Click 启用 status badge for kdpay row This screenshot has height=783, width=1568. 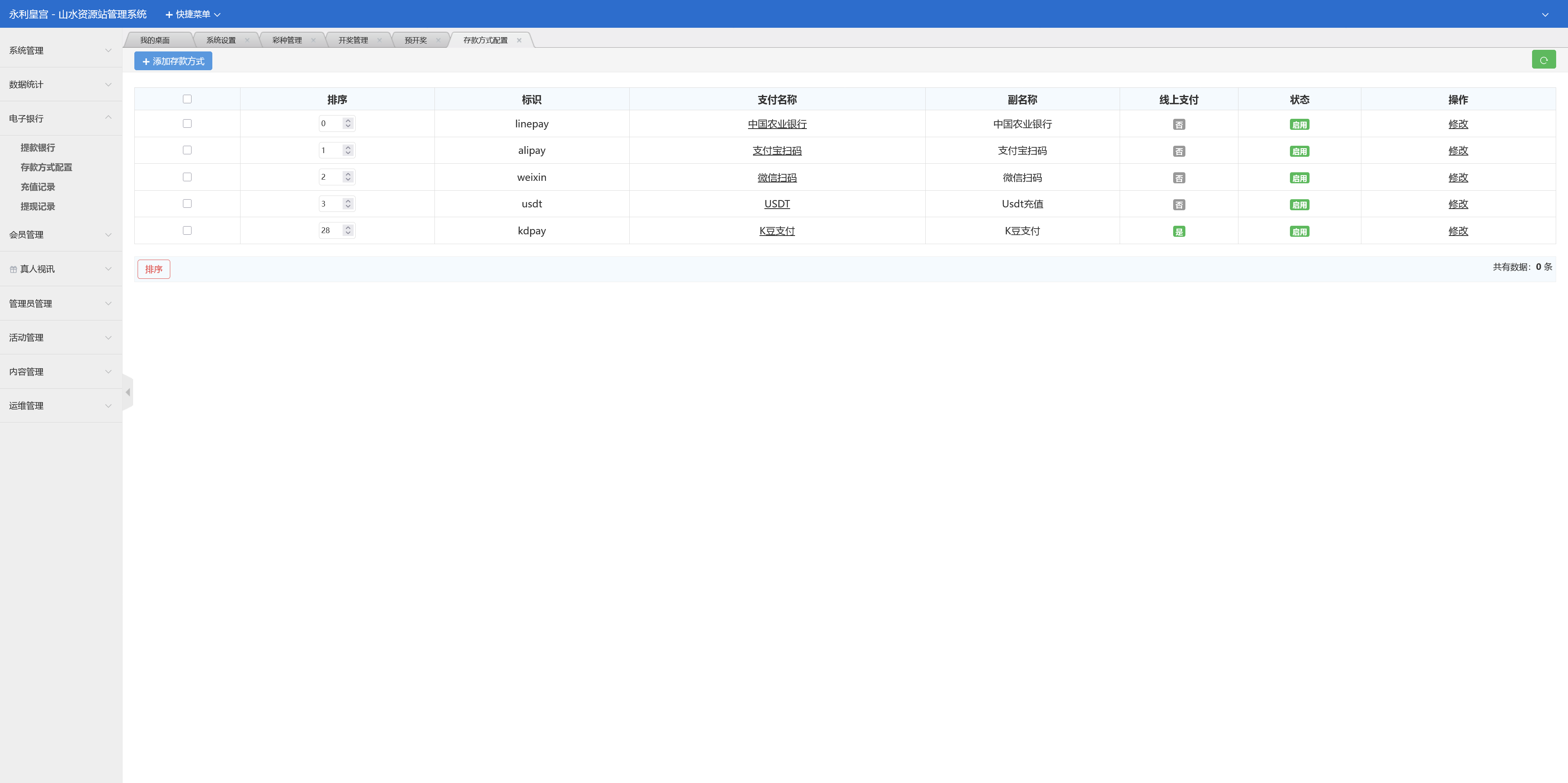(x=1299, y=231)
